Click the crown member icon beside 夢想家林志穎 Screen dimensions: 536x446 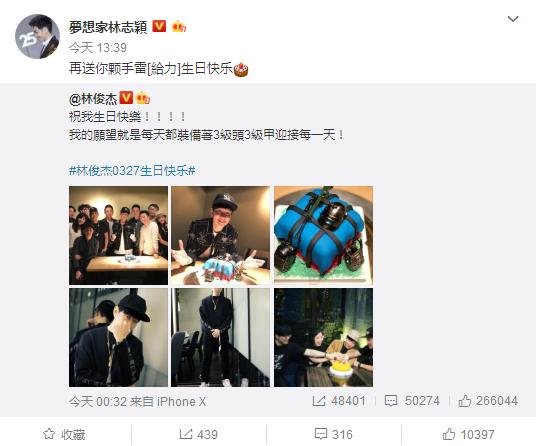click(x=179, y=26)
